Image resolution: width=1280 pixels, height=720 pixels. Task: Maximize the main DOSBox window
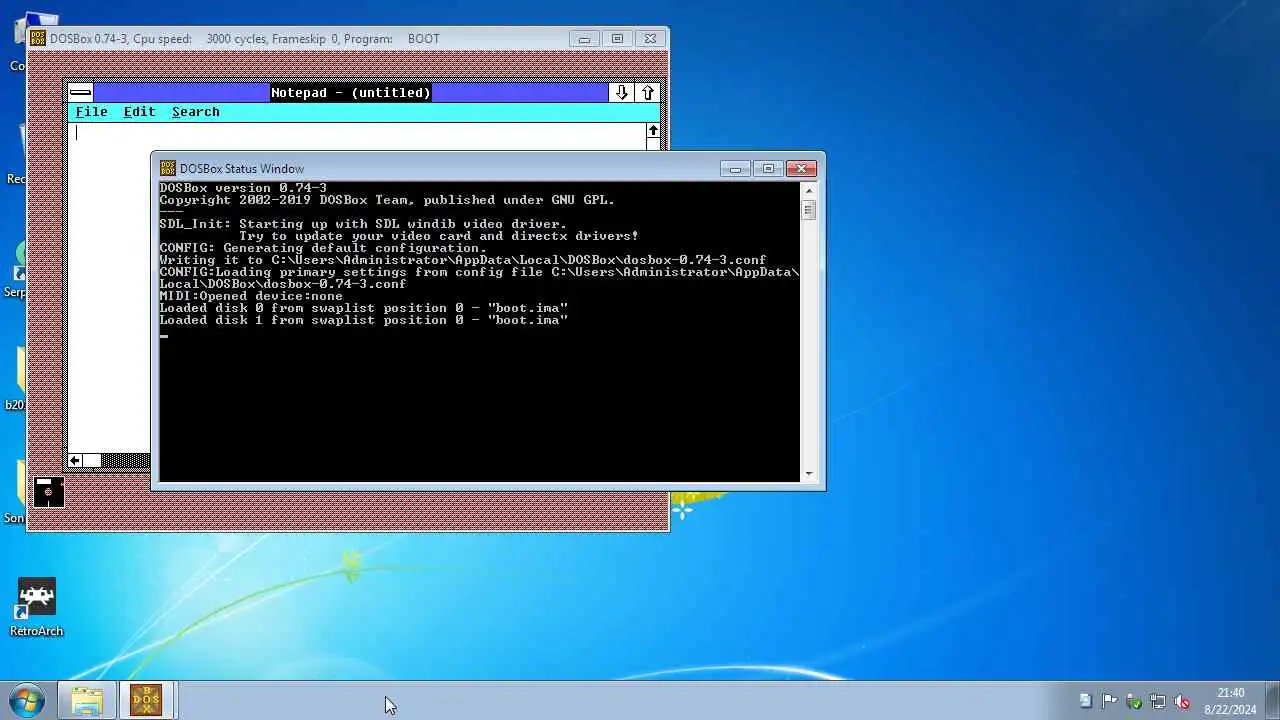(617, 39)
